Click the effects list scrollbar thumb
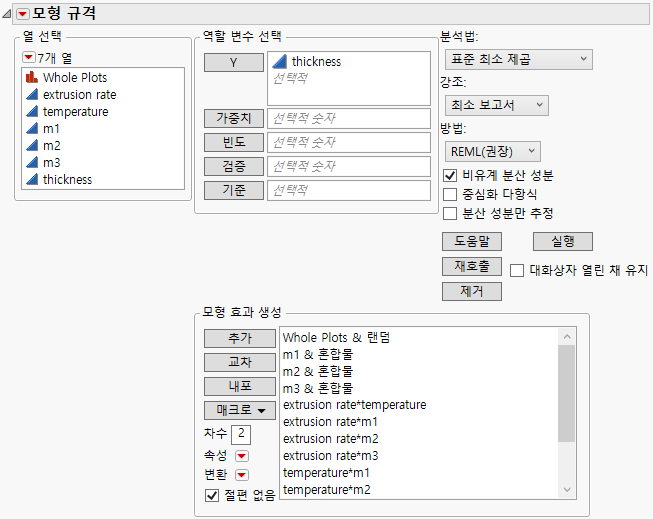The image size is (653, 519). [x=567, y=393]
